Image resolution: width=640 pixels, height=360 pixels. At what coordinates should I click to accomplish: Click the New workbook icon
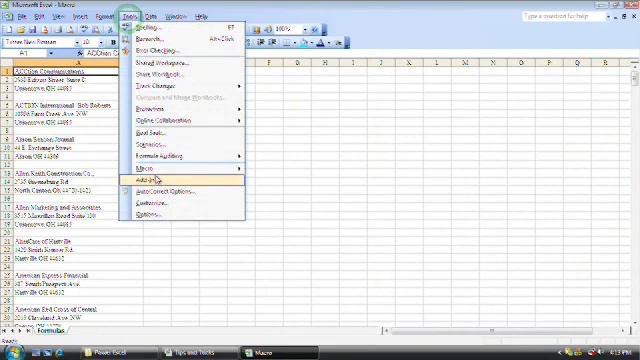pyautogui.click(x=9, y=29)
